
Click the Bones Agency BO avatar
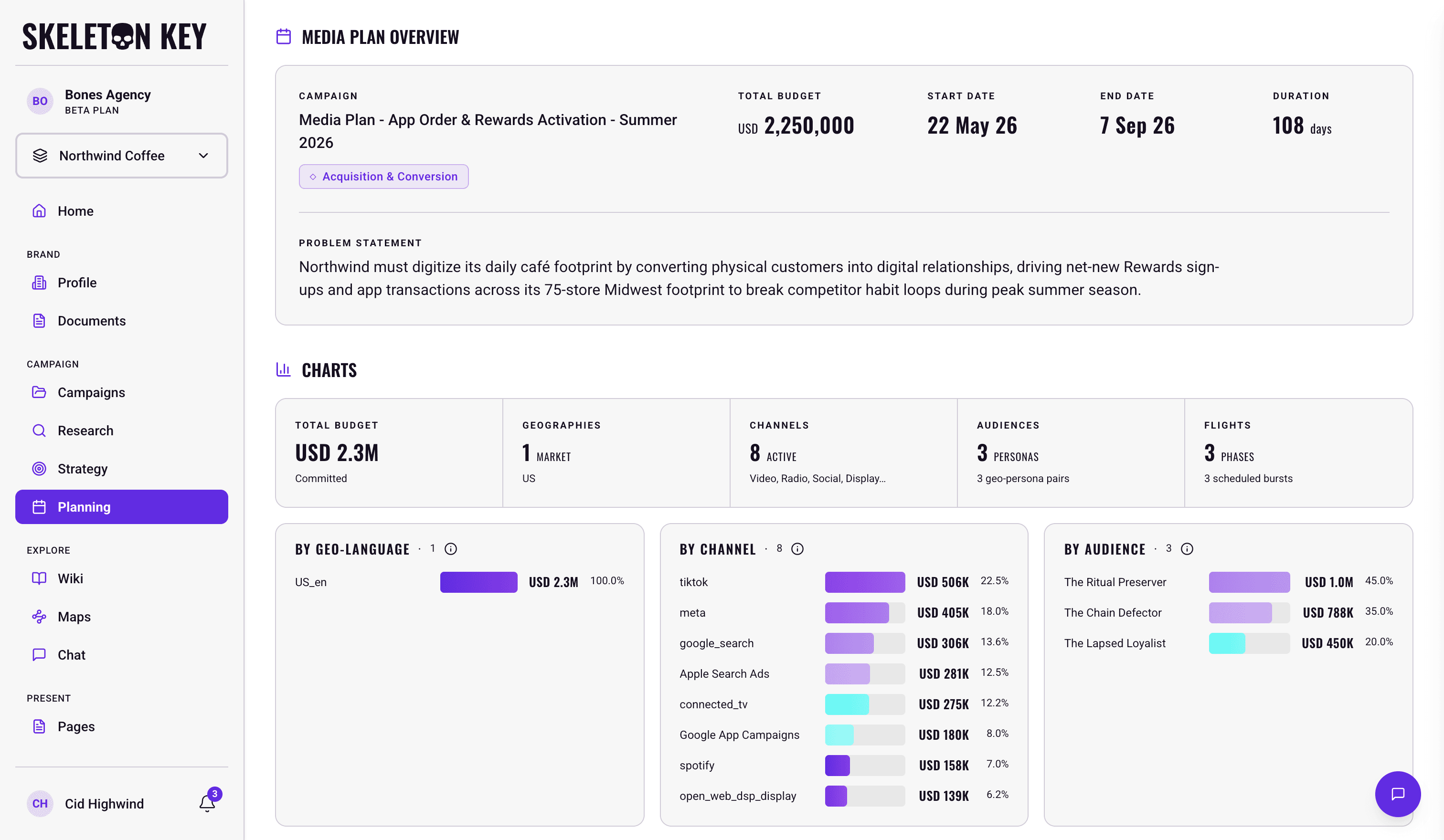coord(40,101)
